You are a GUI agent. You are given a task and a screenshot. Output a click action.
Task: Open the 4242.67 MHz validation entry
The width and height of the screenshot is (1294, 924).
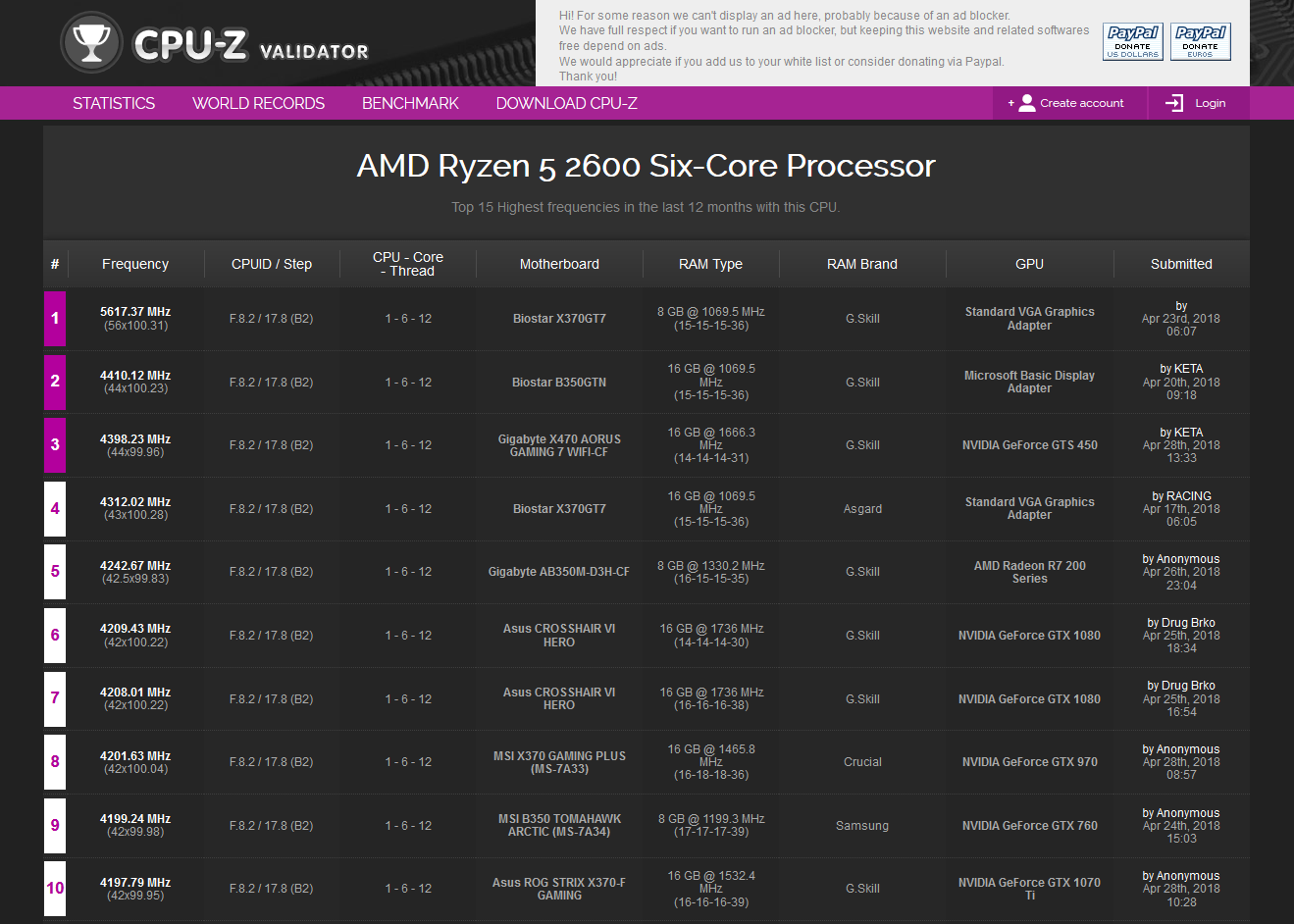pyautogui.click(x=135, y=566)
